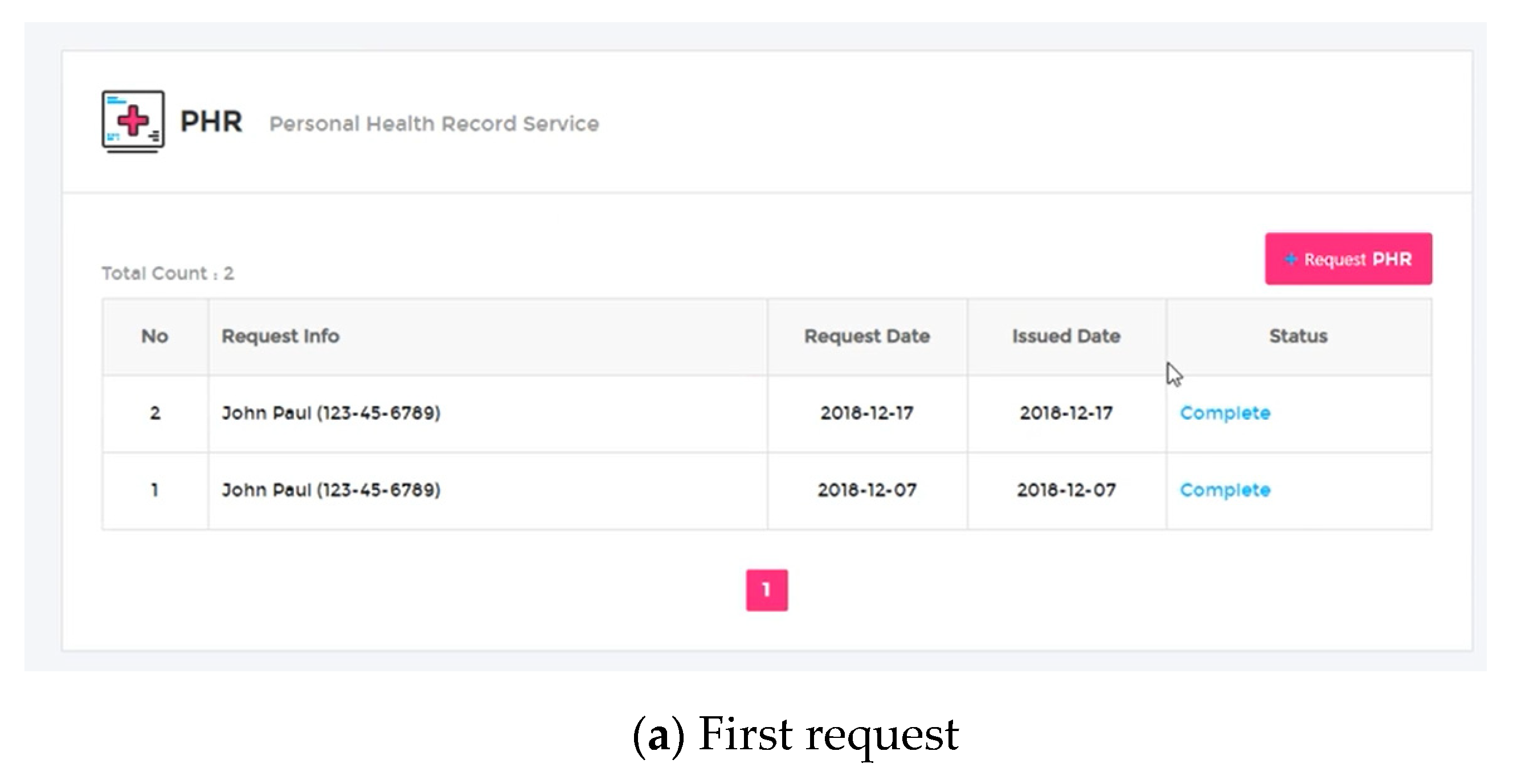1513x784 pixels.
Task: Go to page 1 in pagination
Action: [767, 590]
